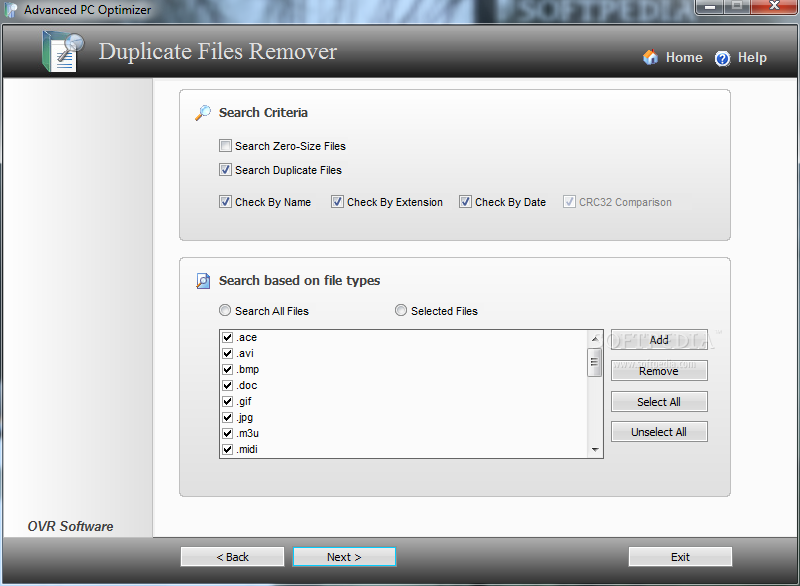
Task: Select the Search All Files radio button
Action: tap(225, 310)
